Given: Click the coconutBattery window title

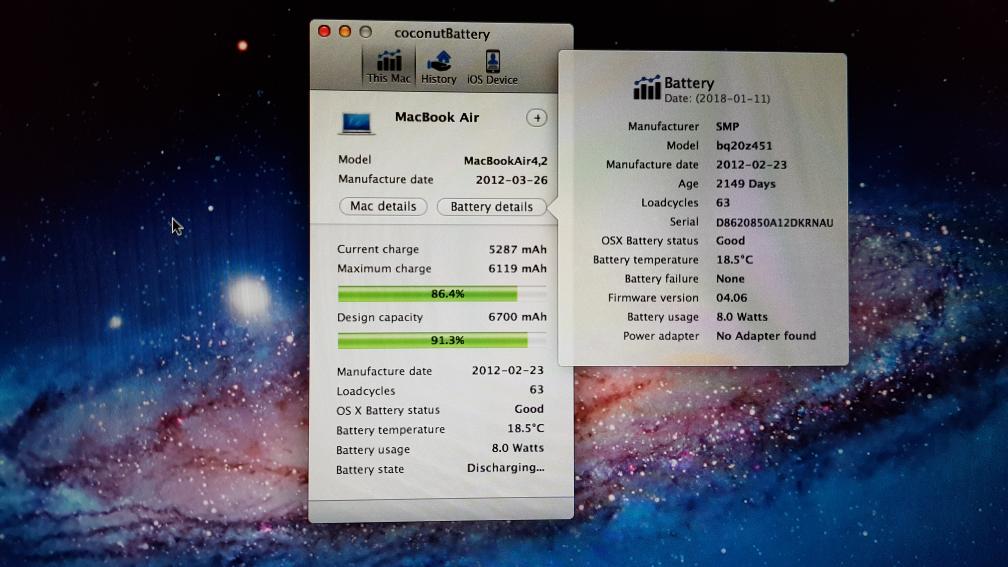Looking at the screenshot, I should point(442,33).
